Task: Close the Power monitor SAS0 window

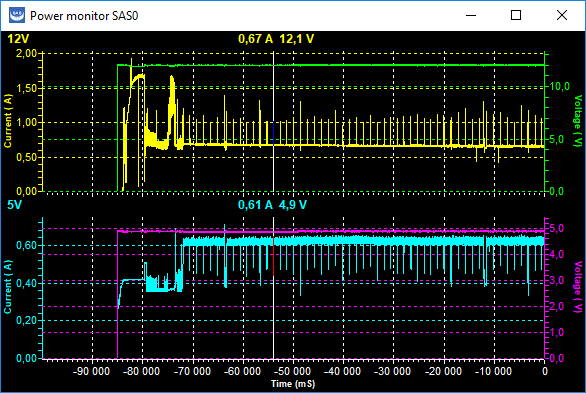Action: pyautogui.click(x=562, y=15)
